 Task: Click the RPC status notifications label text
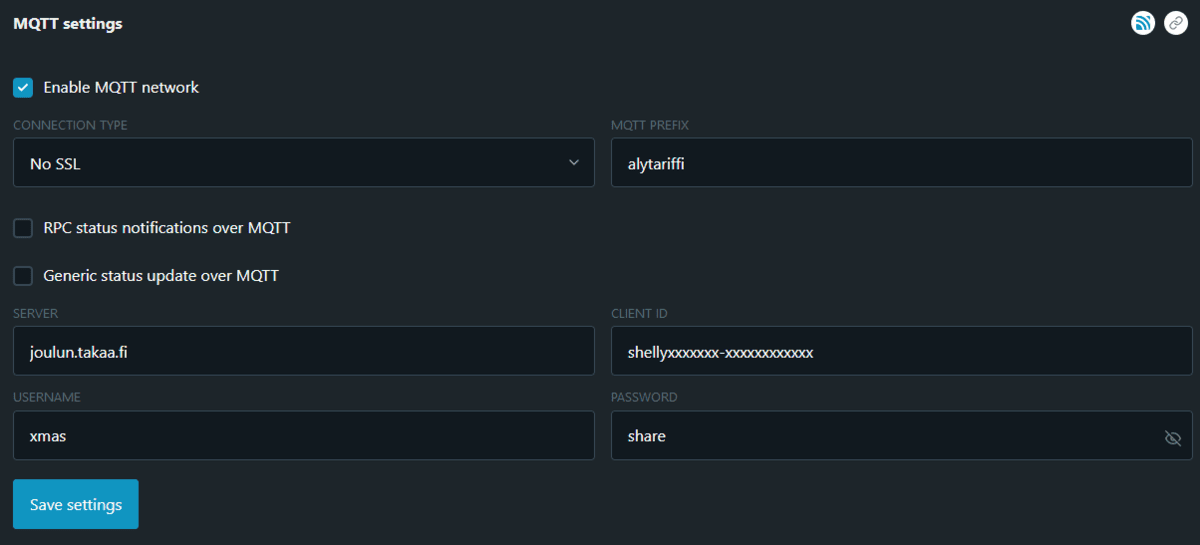(167, 228)
